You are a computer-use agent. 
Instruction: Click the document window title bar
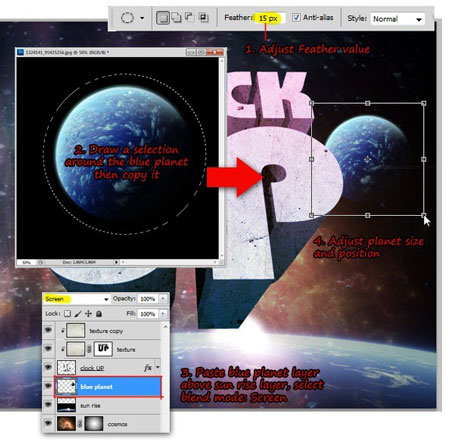(x=121, y=52)
